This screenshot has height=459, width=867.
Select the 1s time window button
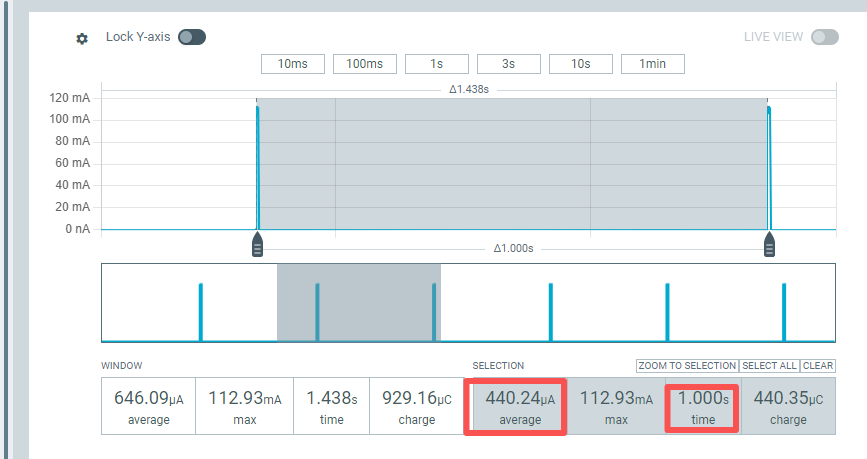pyautogui.click(x=436, y=64)
